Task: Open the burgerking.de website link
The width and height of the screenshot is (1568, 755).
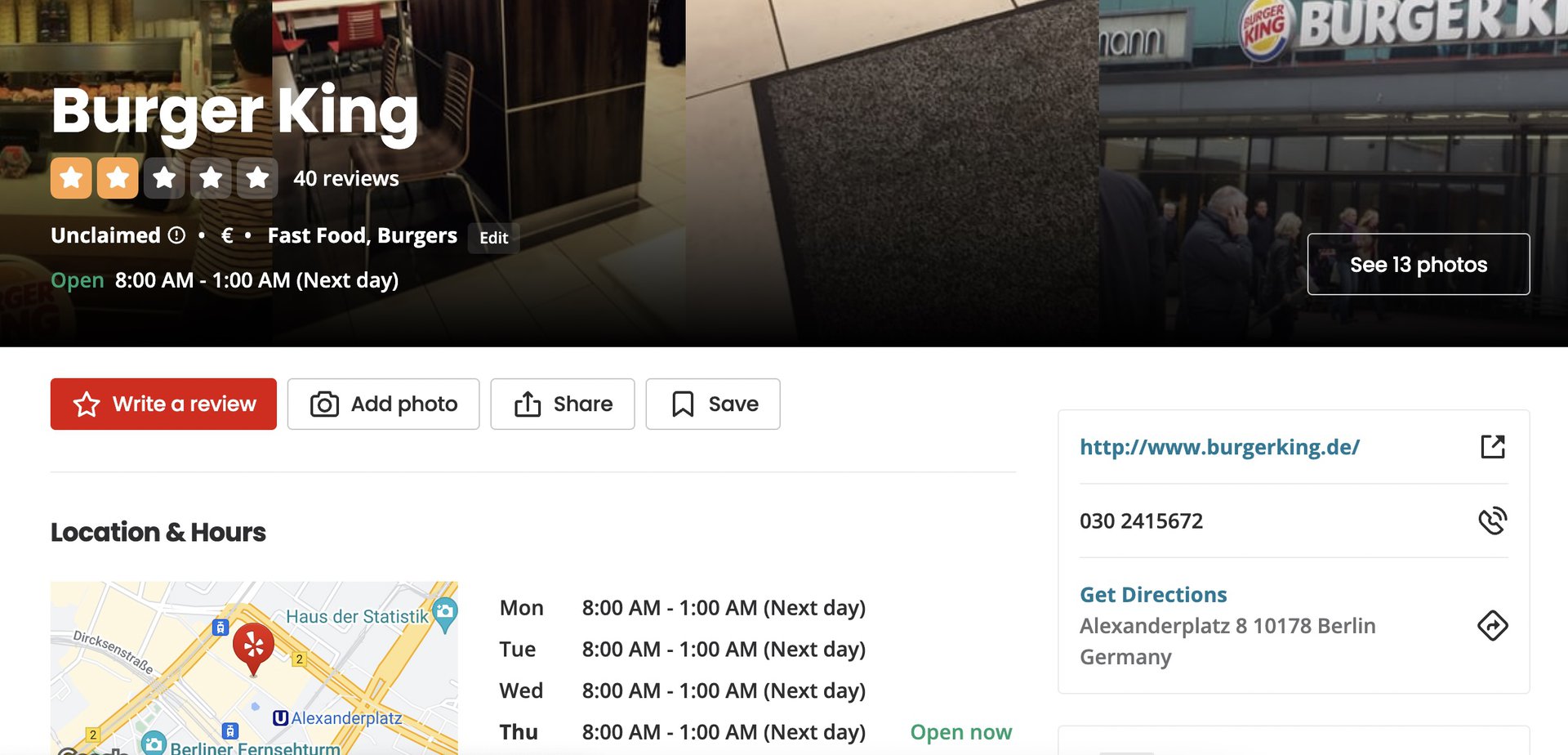Action: tap(1219, 447)
